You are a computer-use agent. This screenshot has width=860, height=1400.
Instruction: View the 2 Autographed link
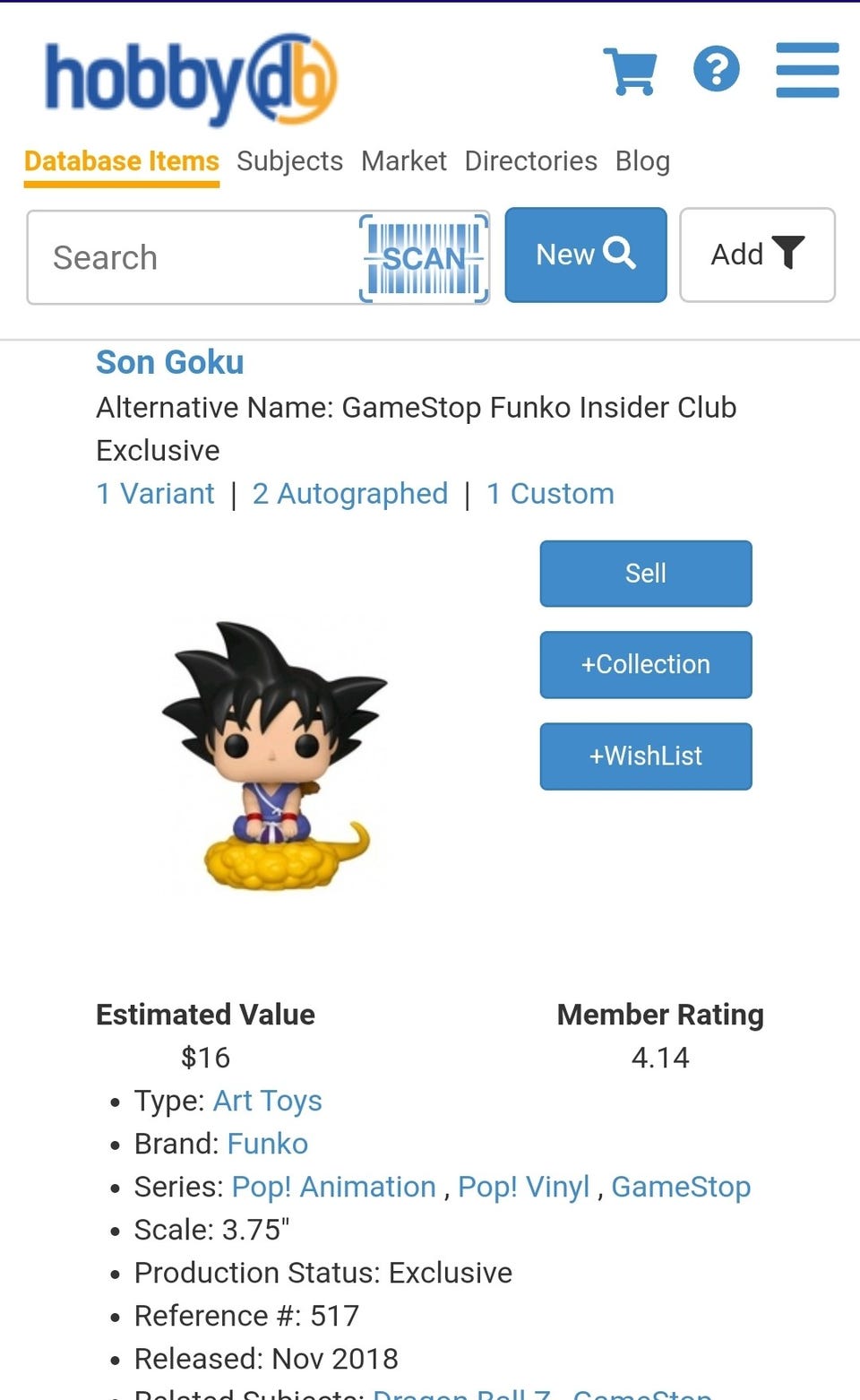point(350,494)
